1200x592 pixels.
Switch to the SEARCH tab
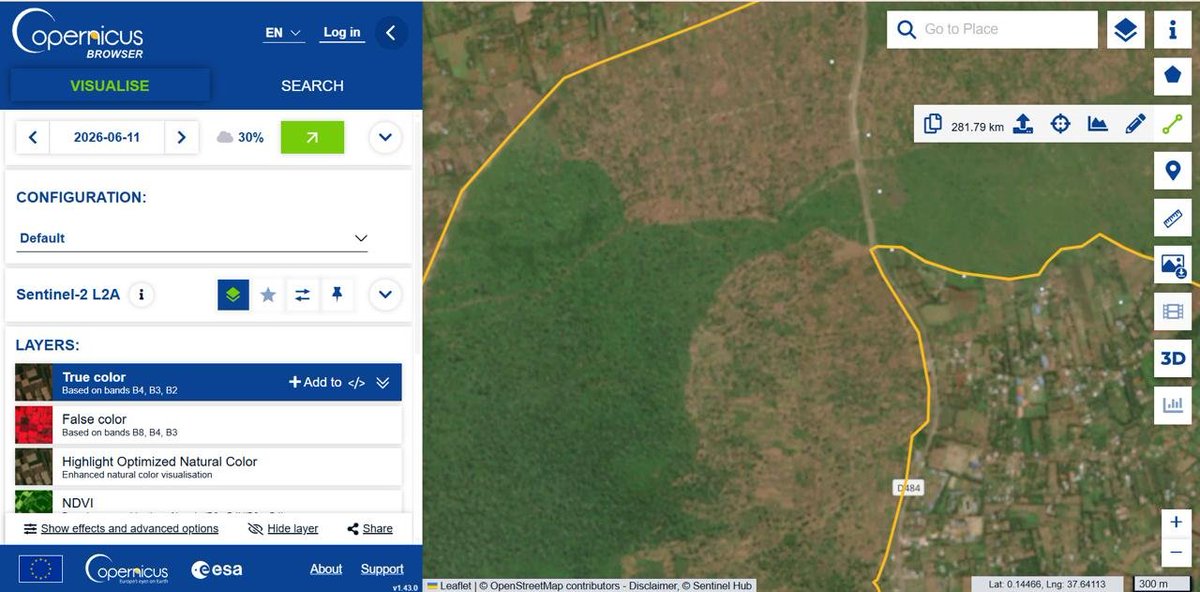pos(312,86)
